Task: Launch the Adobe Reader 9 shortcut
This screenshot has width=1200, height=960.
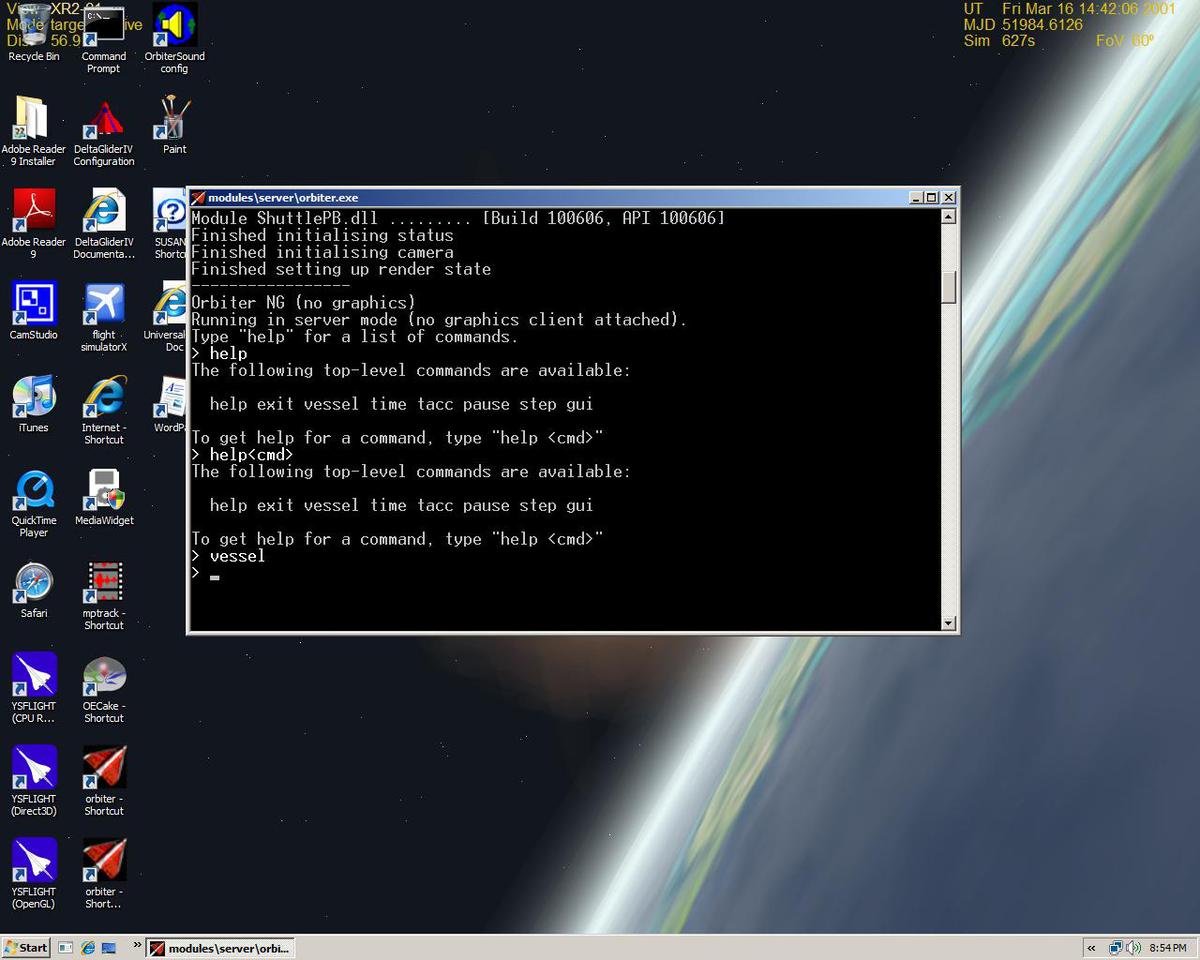Action: [34, 223]
